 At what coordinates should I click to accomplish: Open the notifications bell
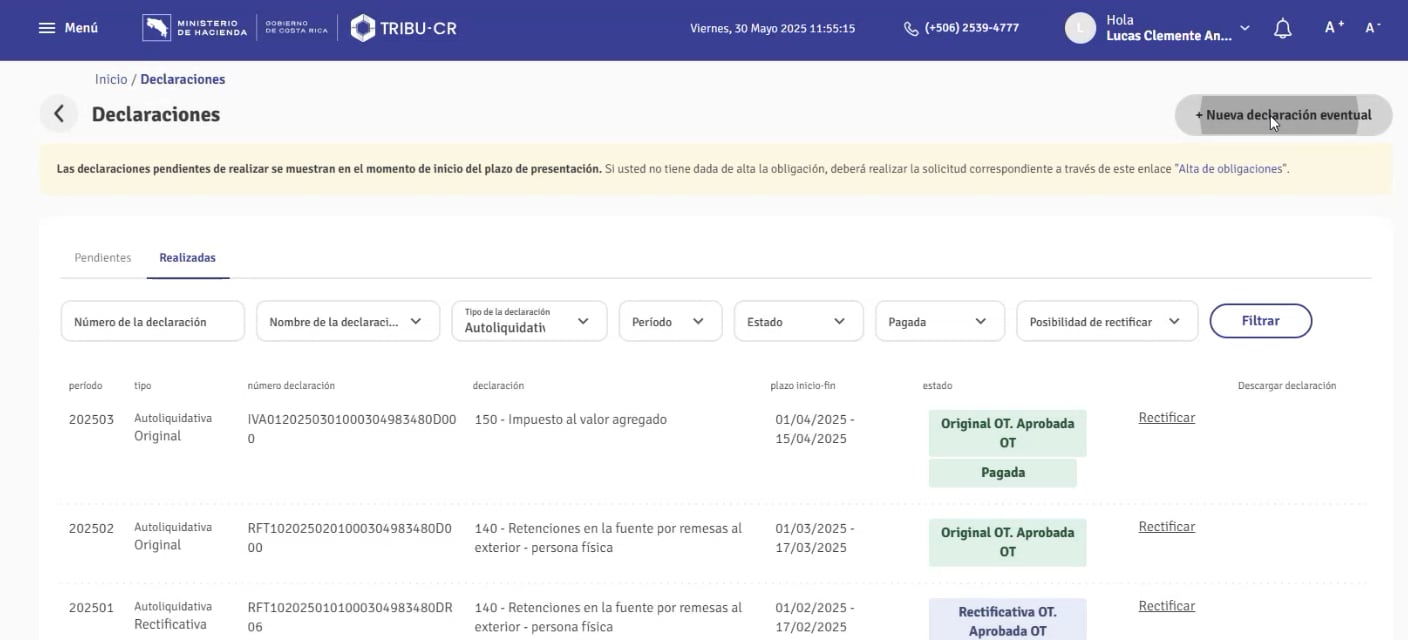[x=1283, y=27]
